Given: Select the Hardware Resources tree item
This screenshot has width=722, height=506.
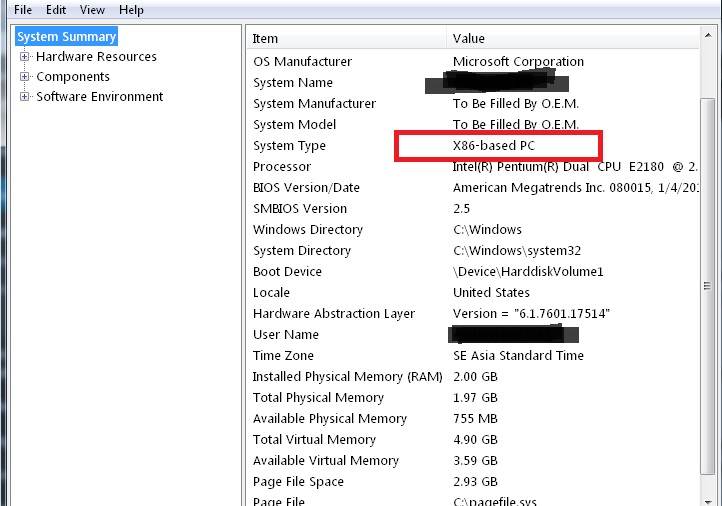Looking at the screenshot, I should pyautogui.click(x=96, y=57).
